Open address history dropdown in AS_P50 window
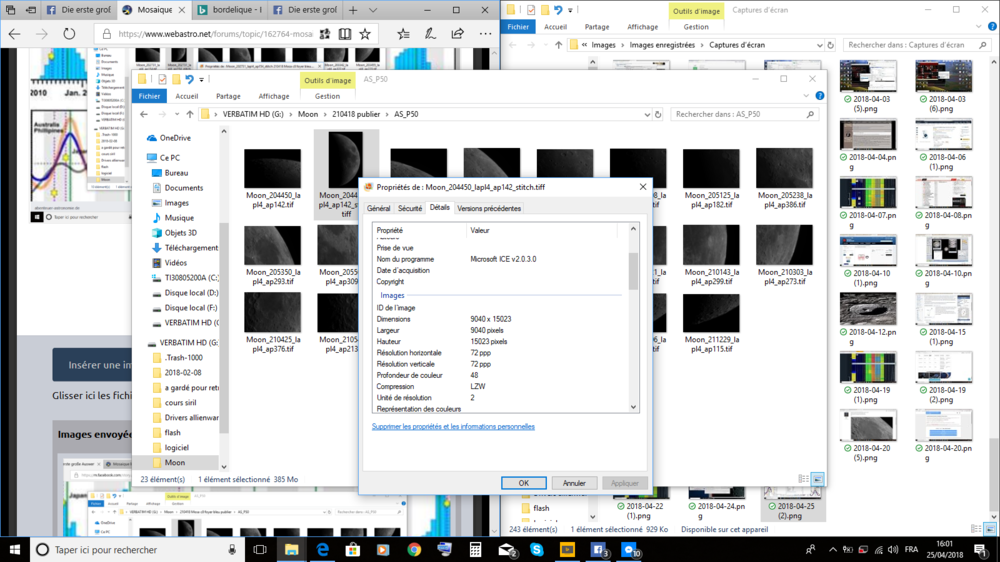 pos(647,114)
